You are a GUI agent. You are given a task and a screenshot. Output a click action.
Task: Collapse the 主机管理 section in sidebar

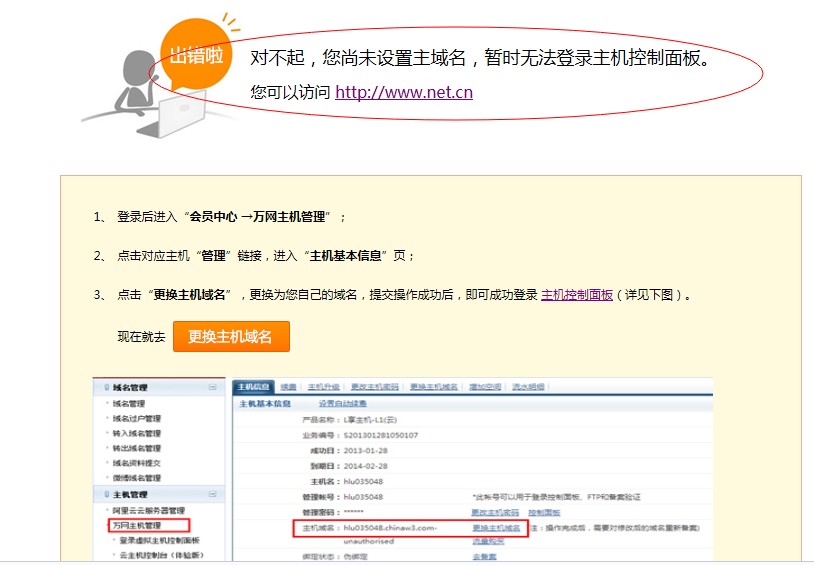(x=212, y=494)
